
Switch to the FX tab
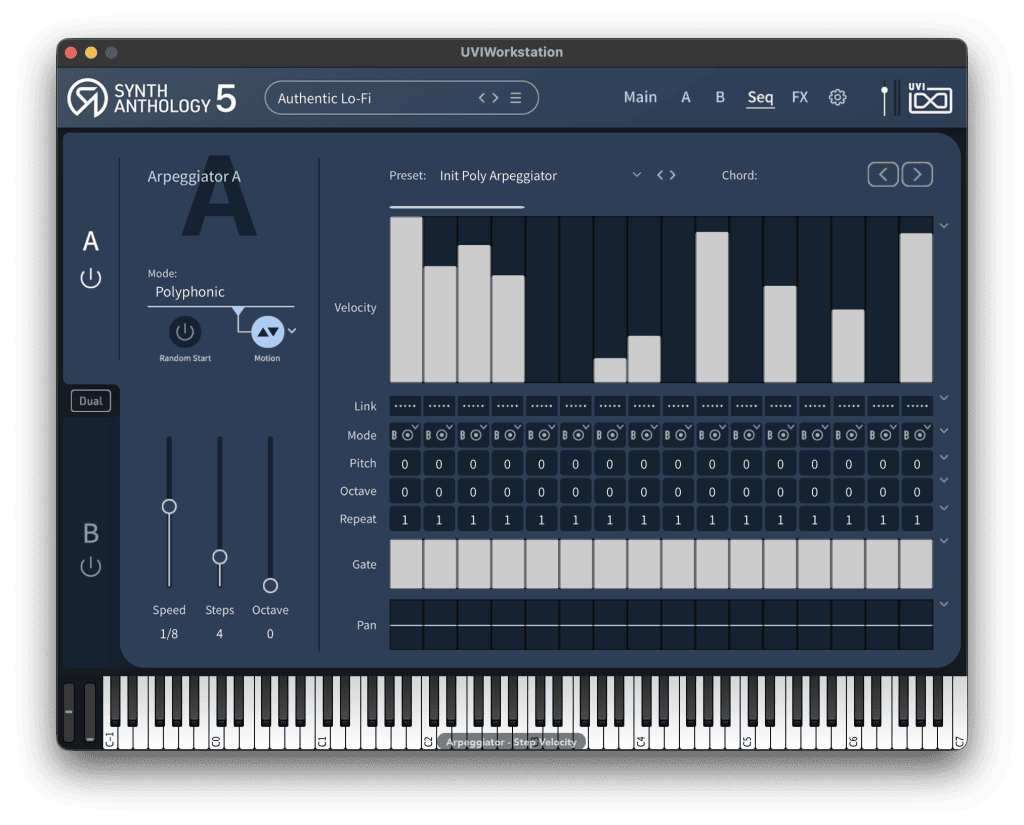[799, 97]
